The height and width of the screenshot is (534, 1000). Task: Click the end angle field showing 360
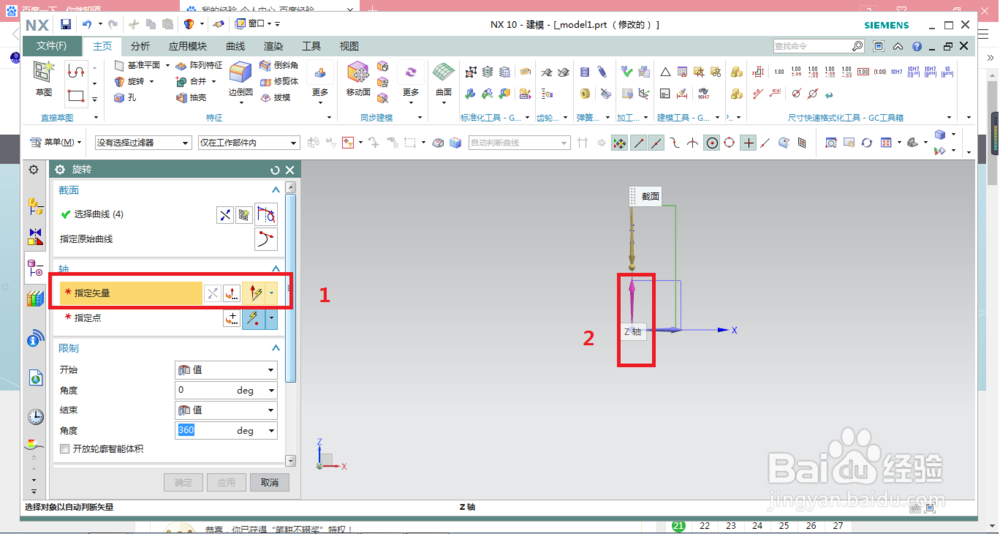[x=226, y=430]
